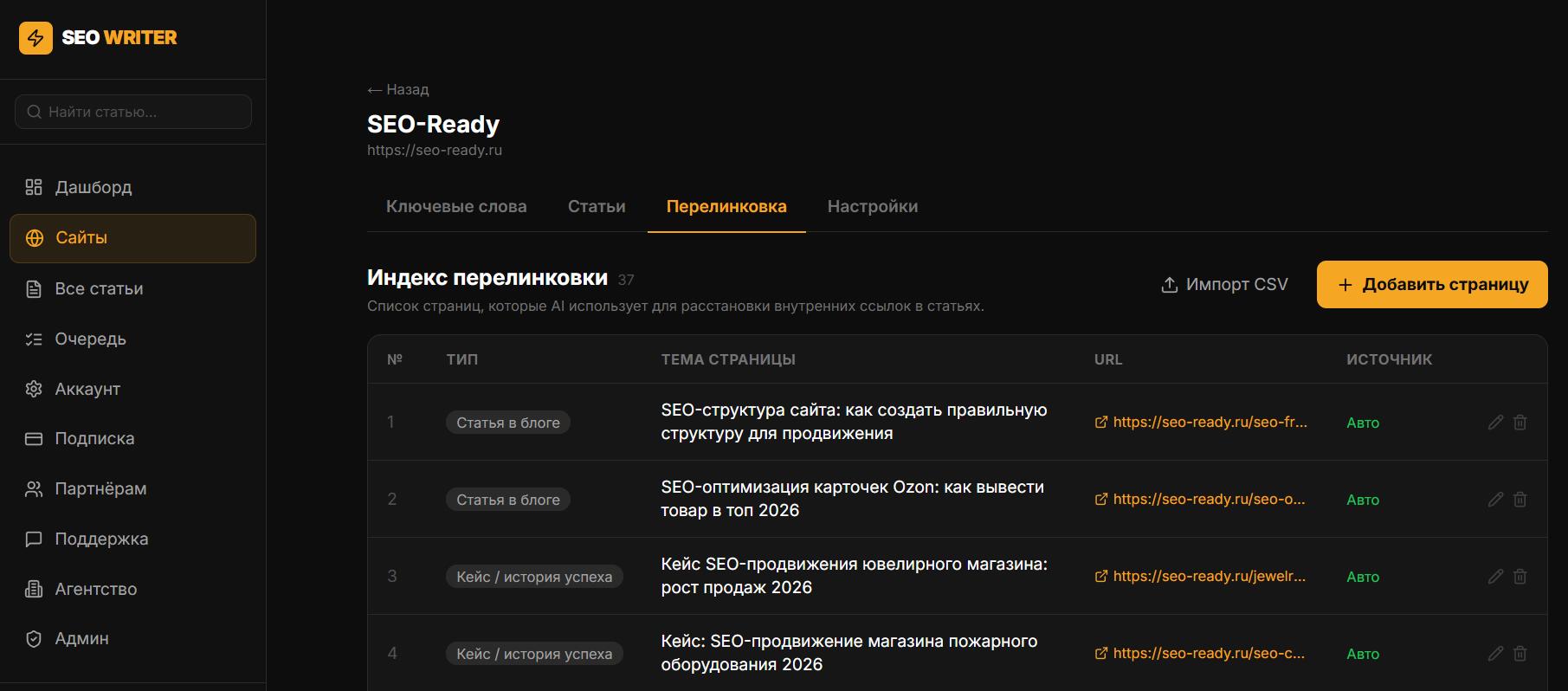Image resolution: width=1568 pixels, height=691 pixels.
Task: Click Статья в блоге badge in row 1
Action: pyautogui.click(x=508, y=423)
